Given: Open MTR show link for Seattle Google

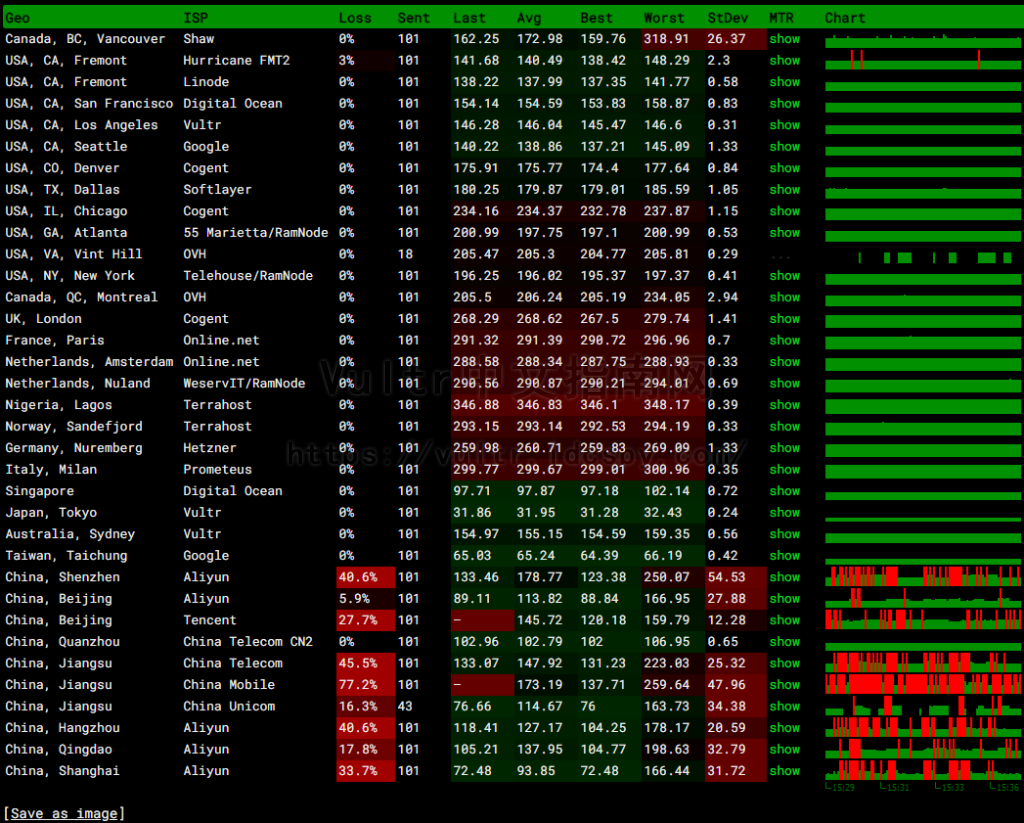Looking at the screenshot, I should click(784, 147).
